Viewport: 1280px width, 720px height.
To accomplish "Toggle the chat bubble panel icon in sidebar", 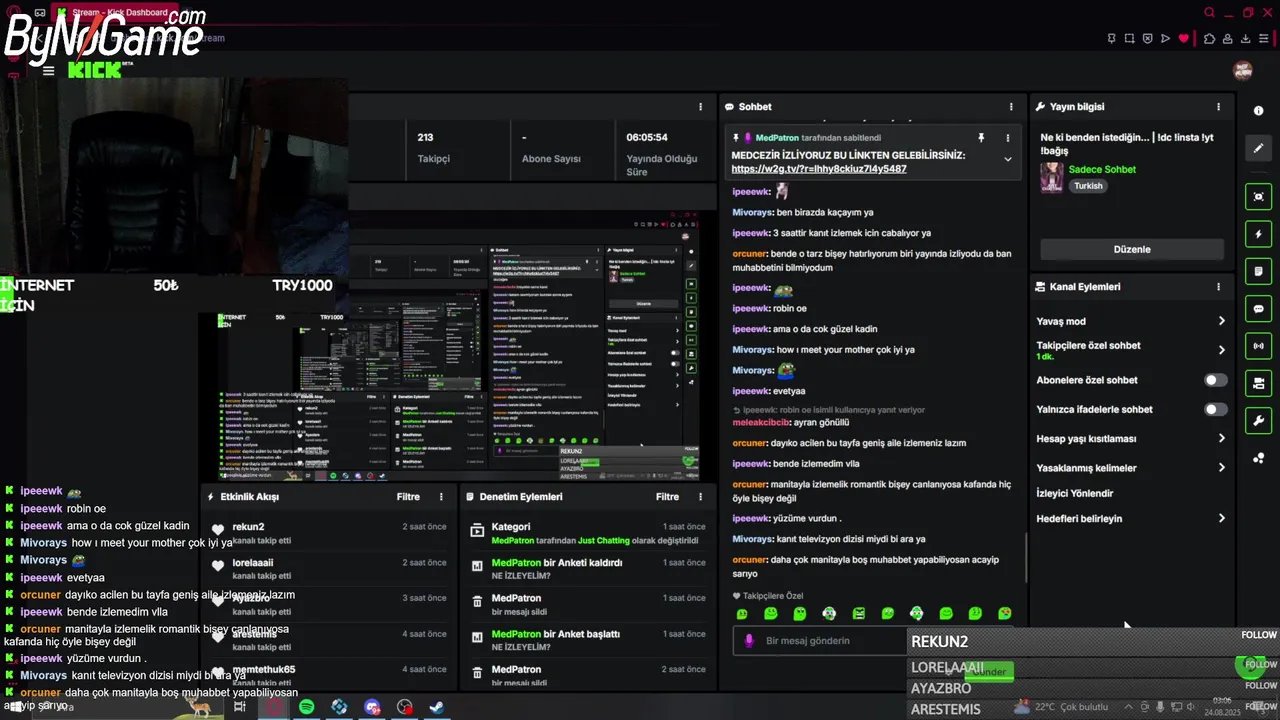I will (x=1258, y=309).
